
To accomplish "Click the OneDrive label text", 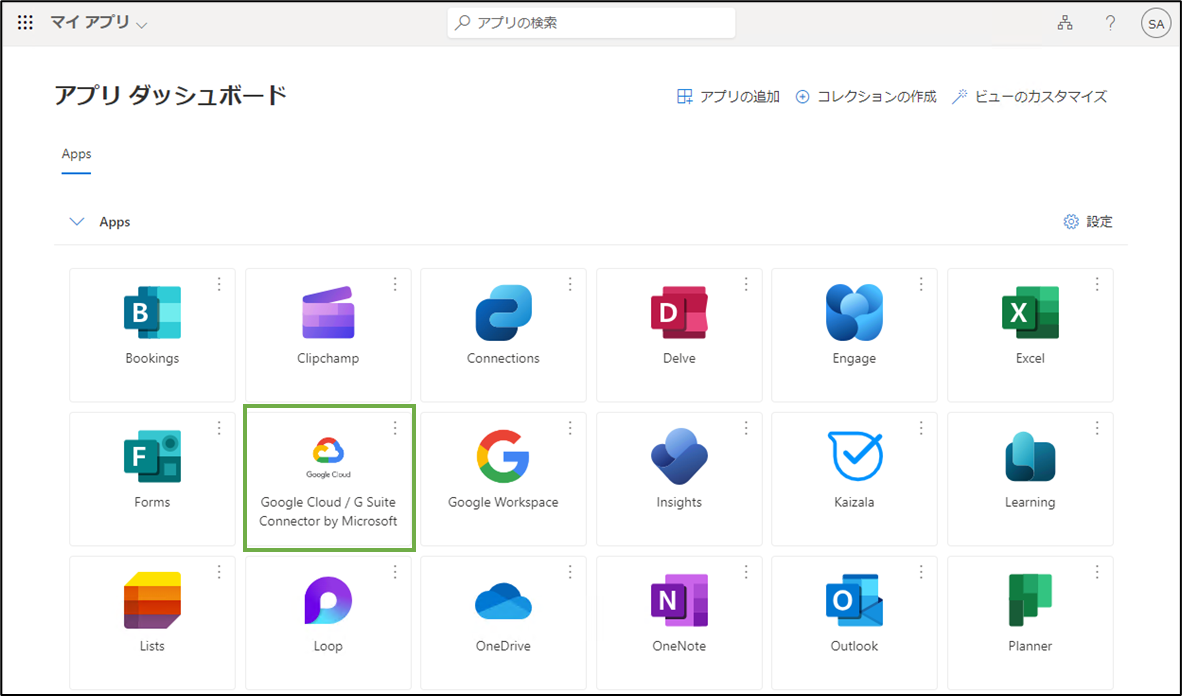I will tap(504, 646).
